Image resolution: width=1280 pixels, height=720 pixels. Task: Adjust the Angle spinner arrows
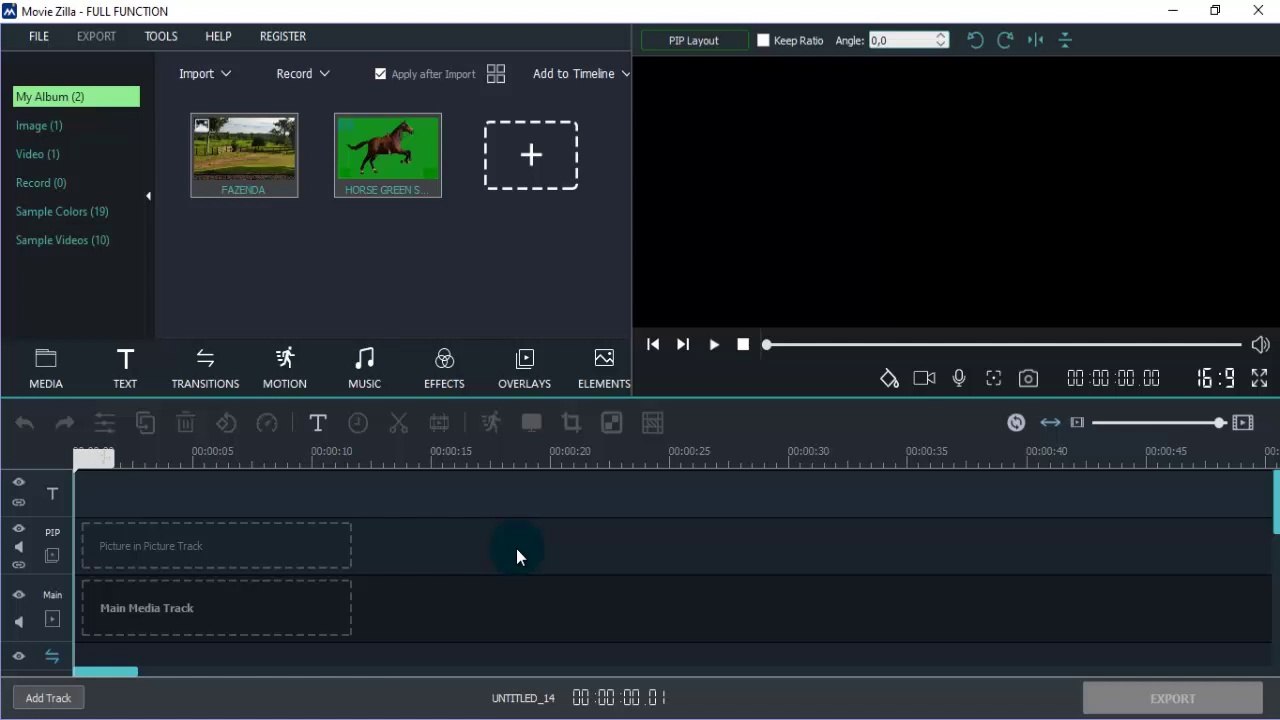tap(941, 40)
